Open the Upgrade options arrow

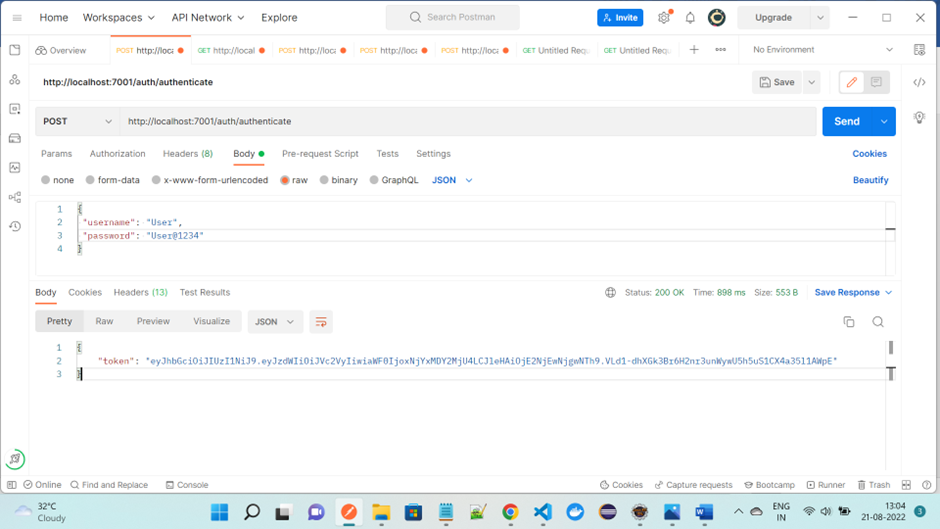(x=820, y=18)
